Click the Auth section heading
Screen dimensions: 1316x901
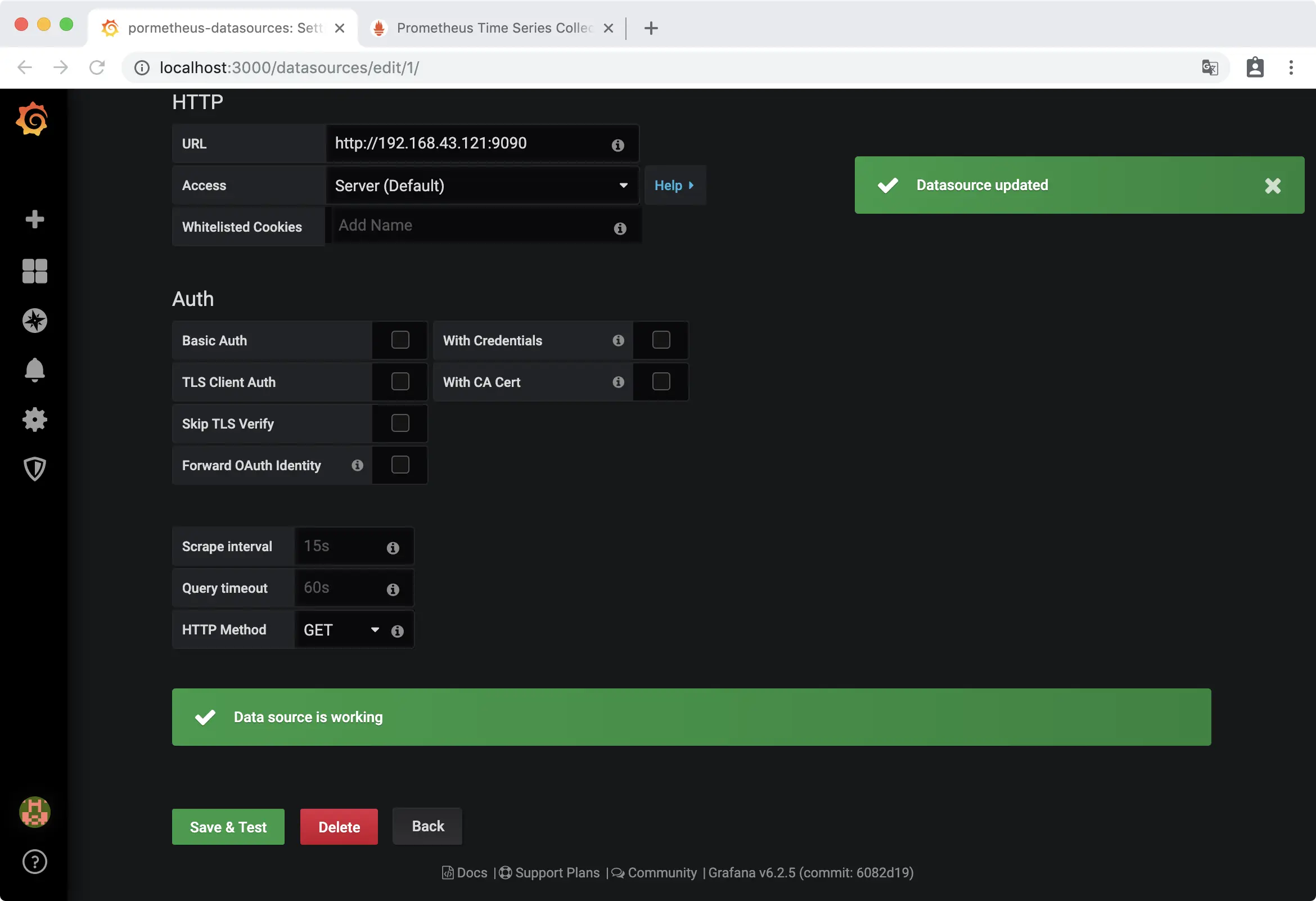(193, 299)
